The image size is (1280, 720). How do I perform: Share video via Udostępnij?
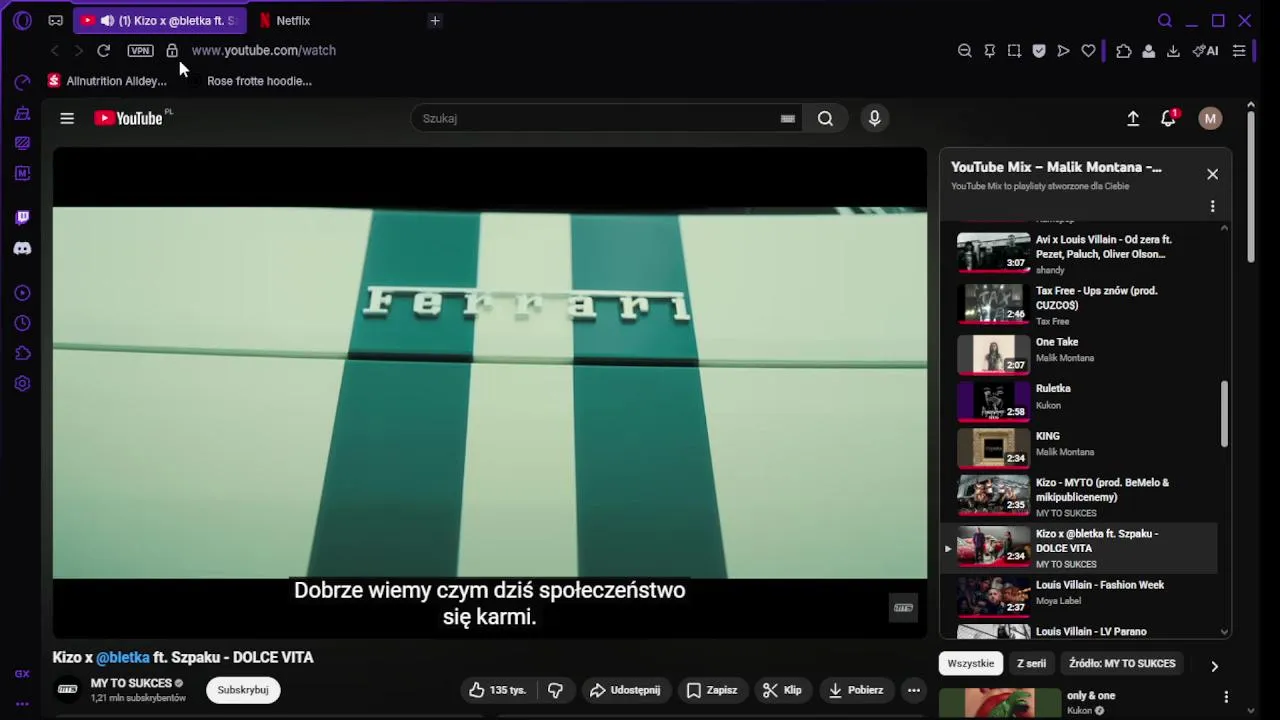pyautogui.click(x=625, y=690)
